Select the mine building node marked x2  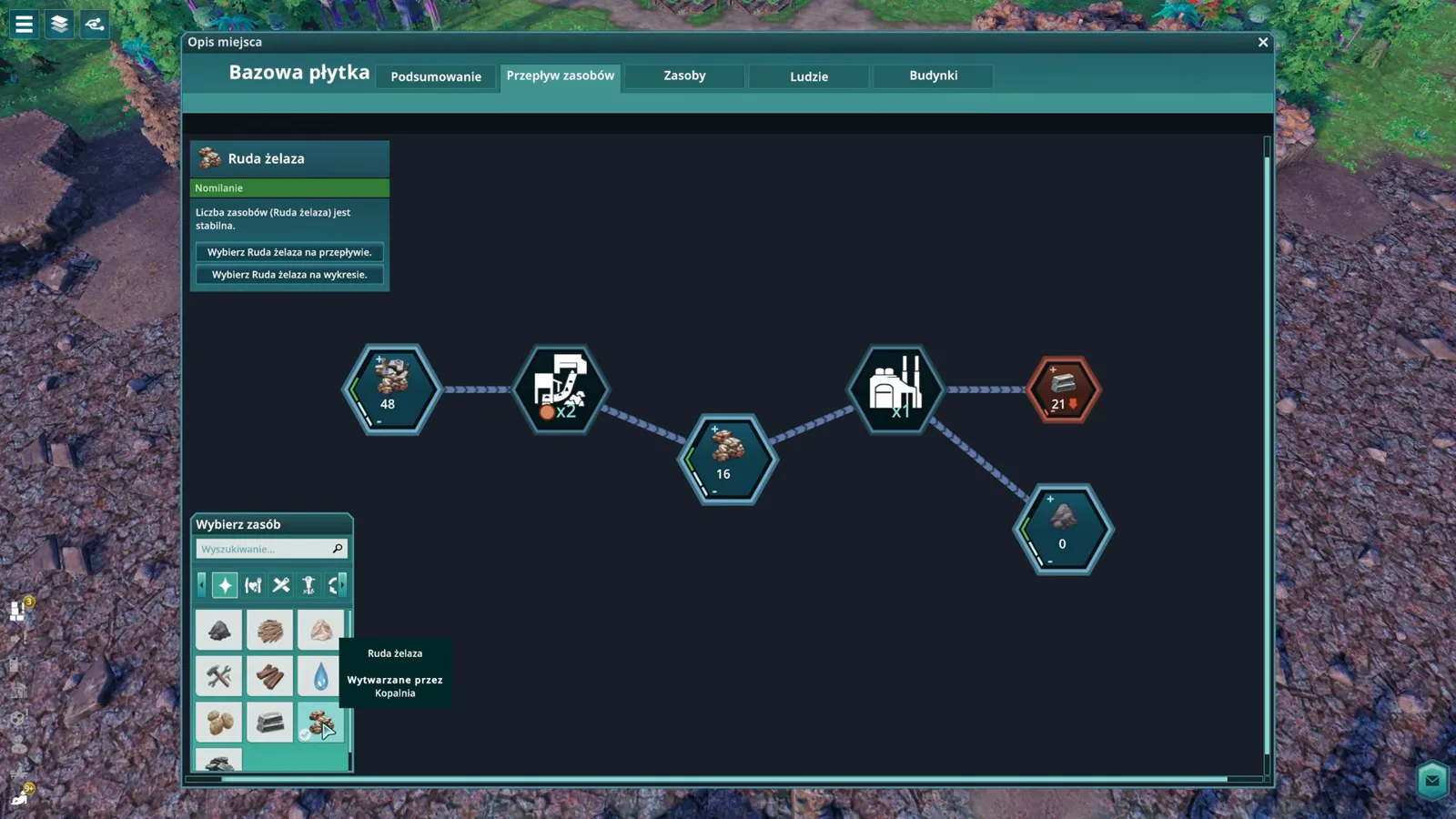(x=560, y=389)
